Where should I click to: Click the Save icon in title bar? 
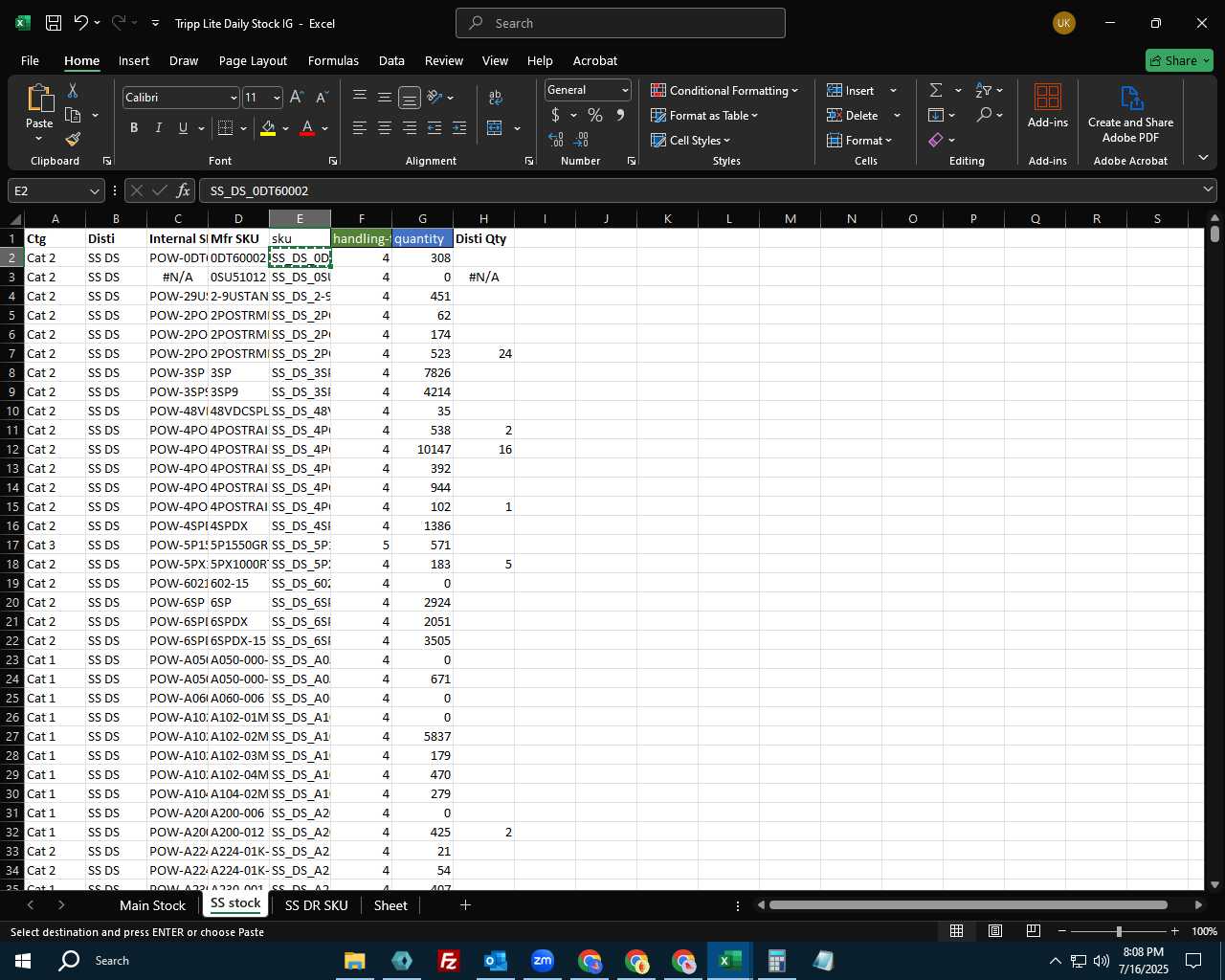[54, 23]
